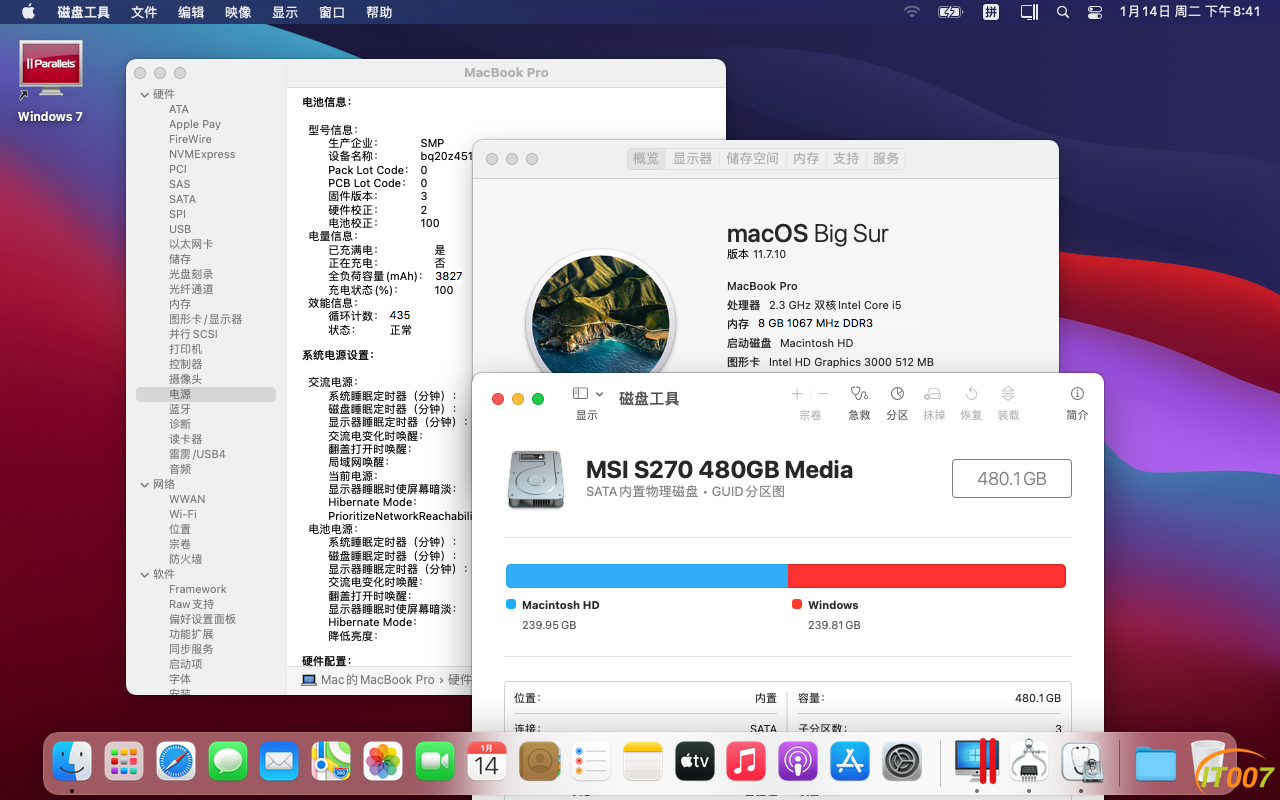
Task: Switch to the 概览 tab in About This Mac
Action: point(646,158)
